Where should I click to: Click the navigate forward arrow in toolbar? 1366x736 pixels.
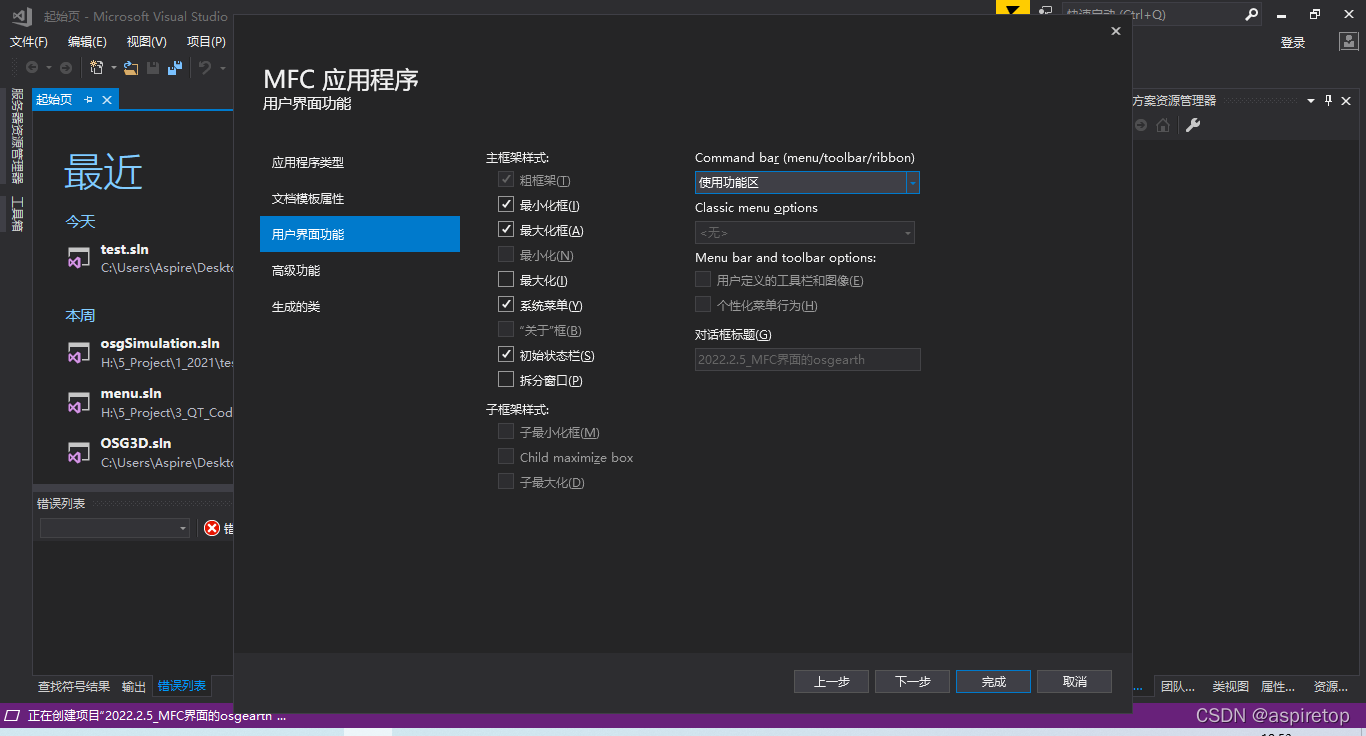66,68
